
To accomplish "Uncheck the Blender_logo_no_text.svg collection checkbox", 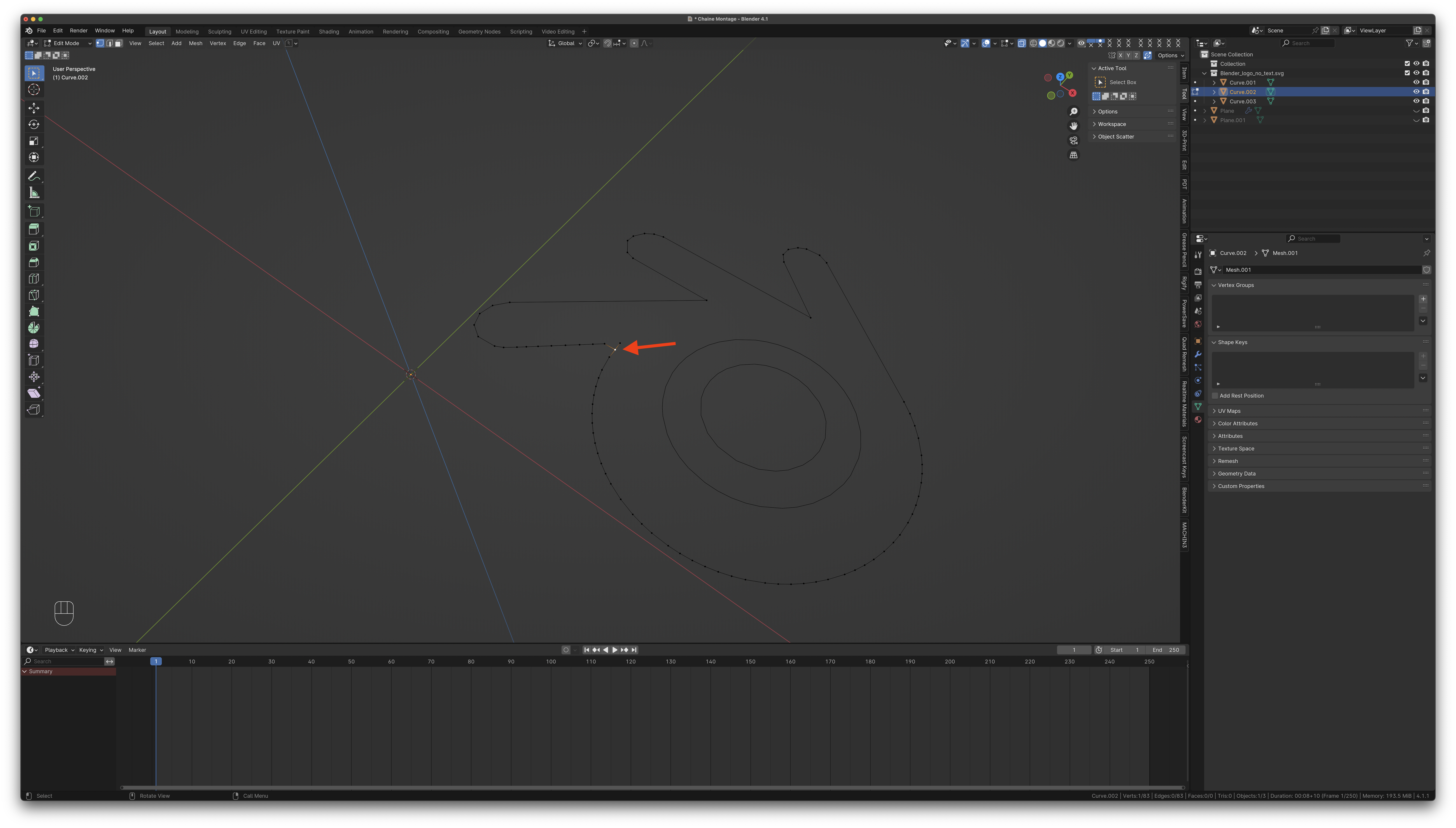I will click(x=1407, y=73).
